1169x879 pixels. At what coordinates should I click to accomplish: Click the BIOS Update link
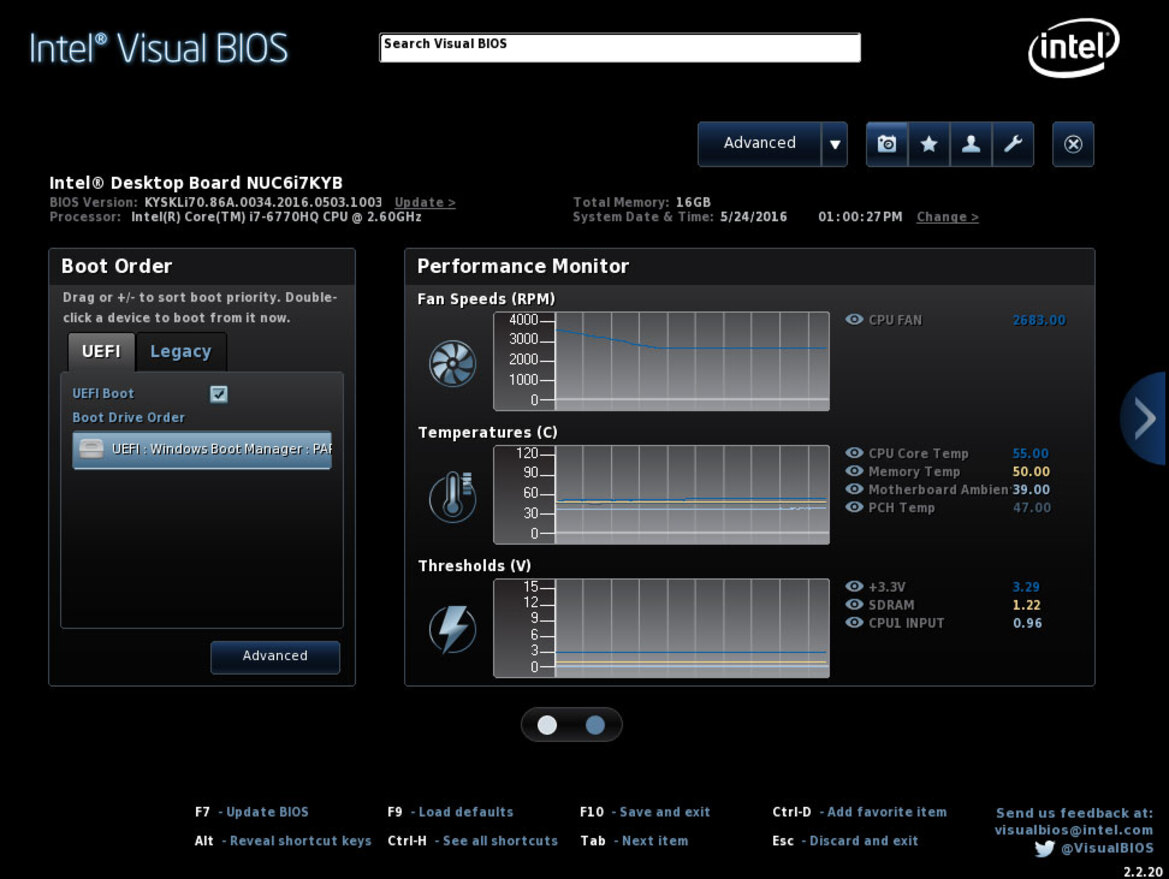coord(425,202)
